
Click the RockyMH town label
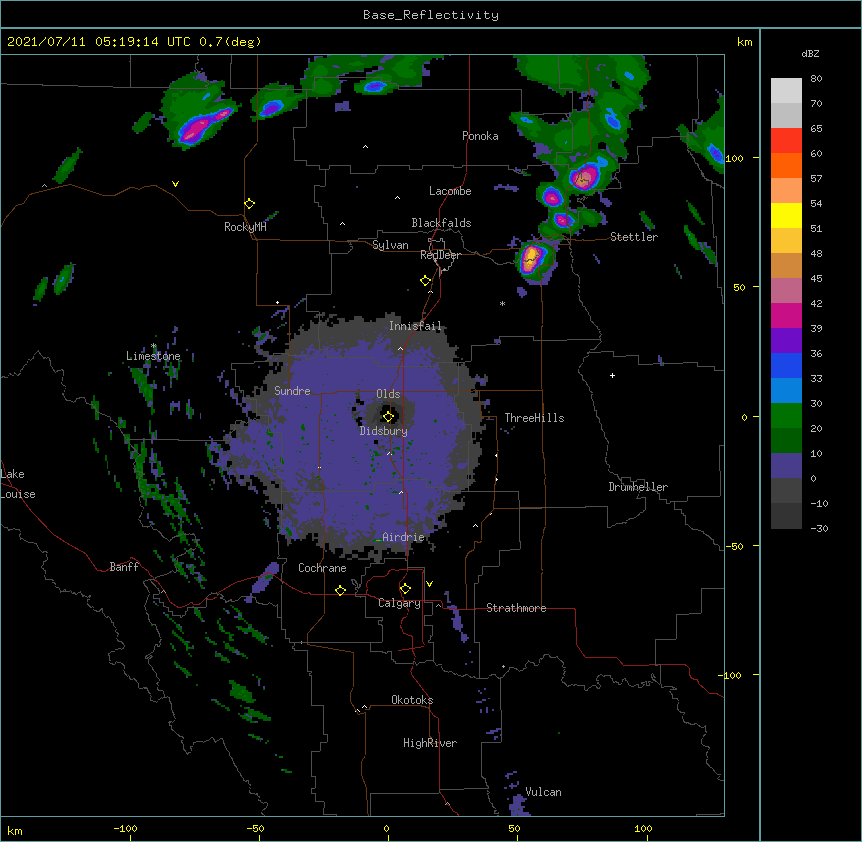coord(245,226)
